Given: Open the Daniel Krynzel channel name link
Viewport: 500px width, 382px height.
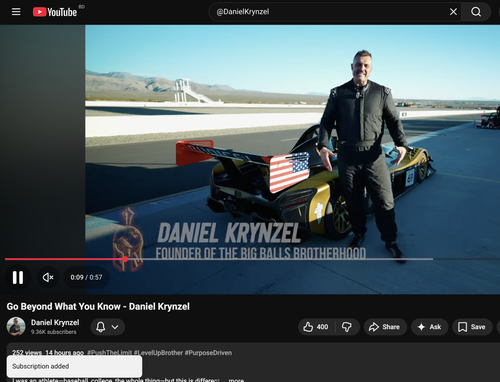Looking at the screenshot, I should point(55,322).
